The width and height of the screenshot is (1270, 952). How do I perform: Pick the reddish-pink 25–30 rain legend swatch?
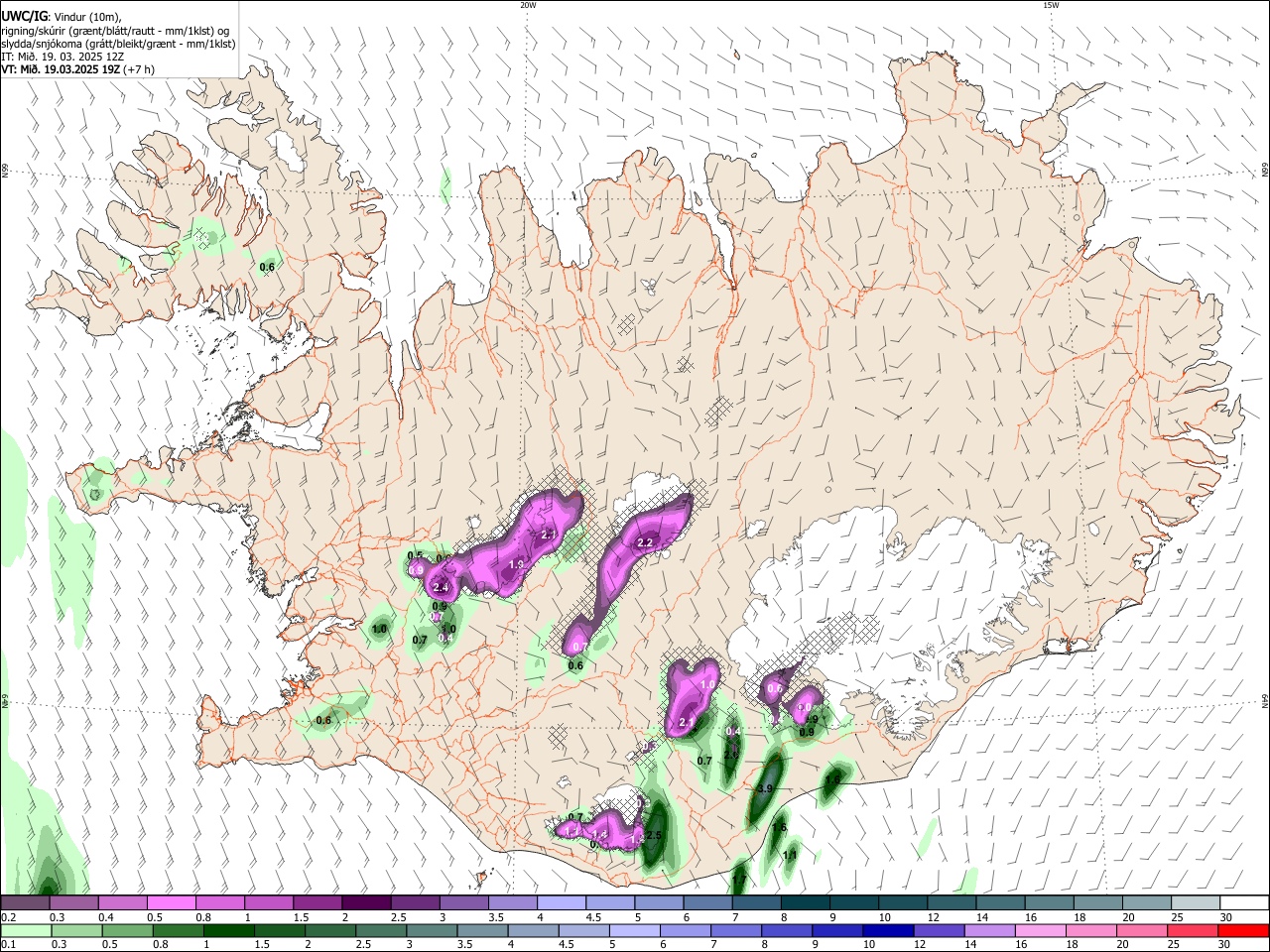coord(1194,930)
